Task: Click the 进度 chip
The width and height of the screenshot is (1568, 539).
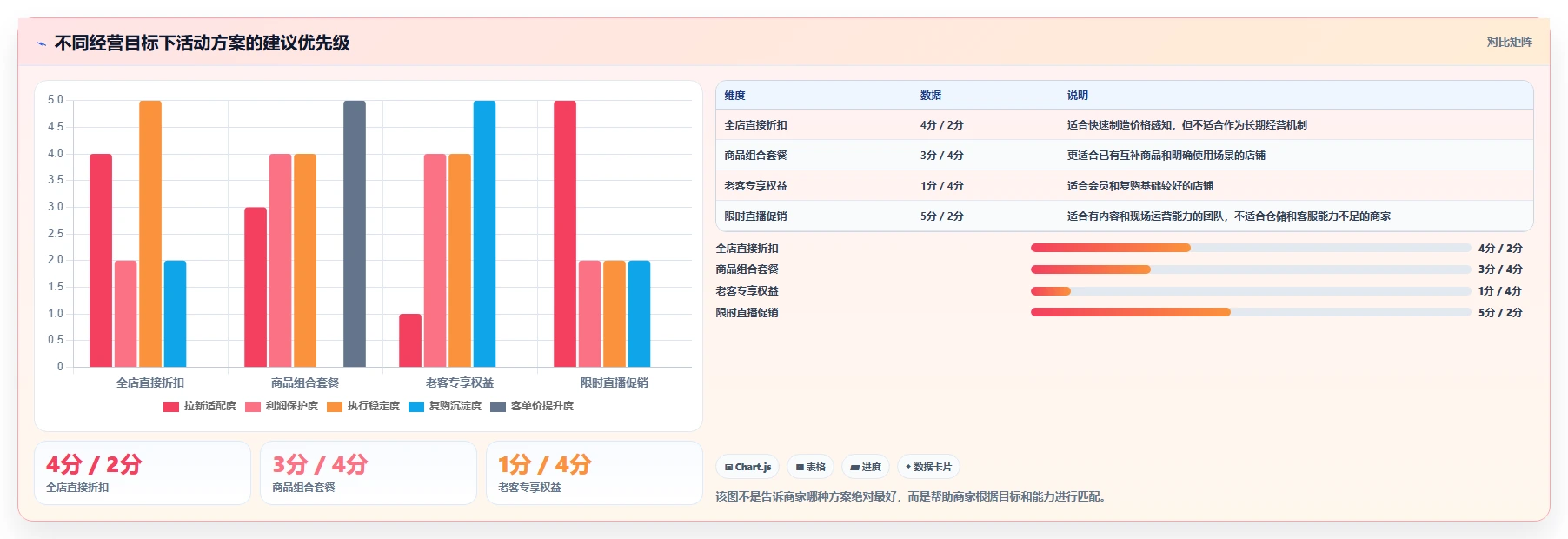Action: (866, 467)
